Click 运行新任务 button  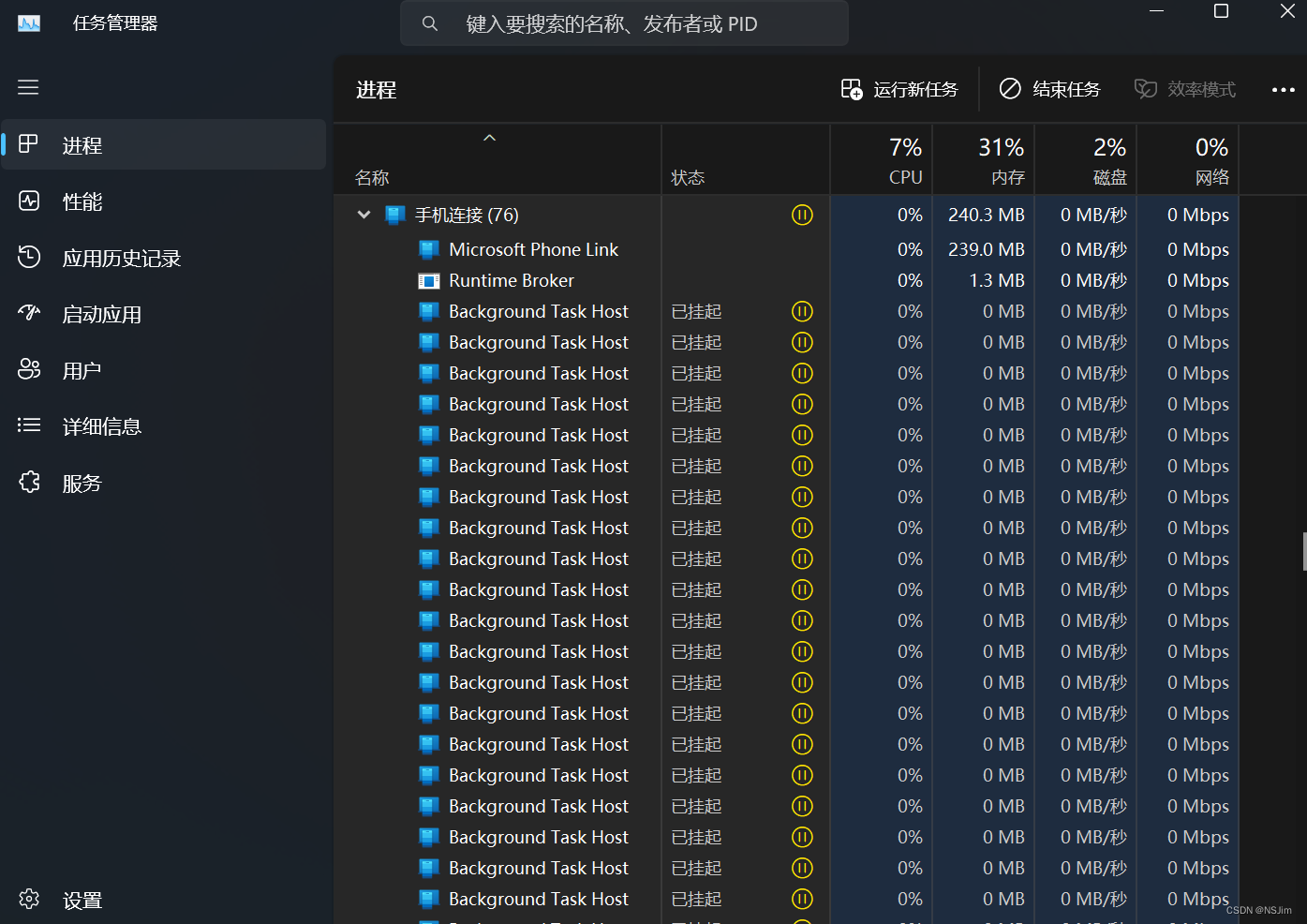899,89
